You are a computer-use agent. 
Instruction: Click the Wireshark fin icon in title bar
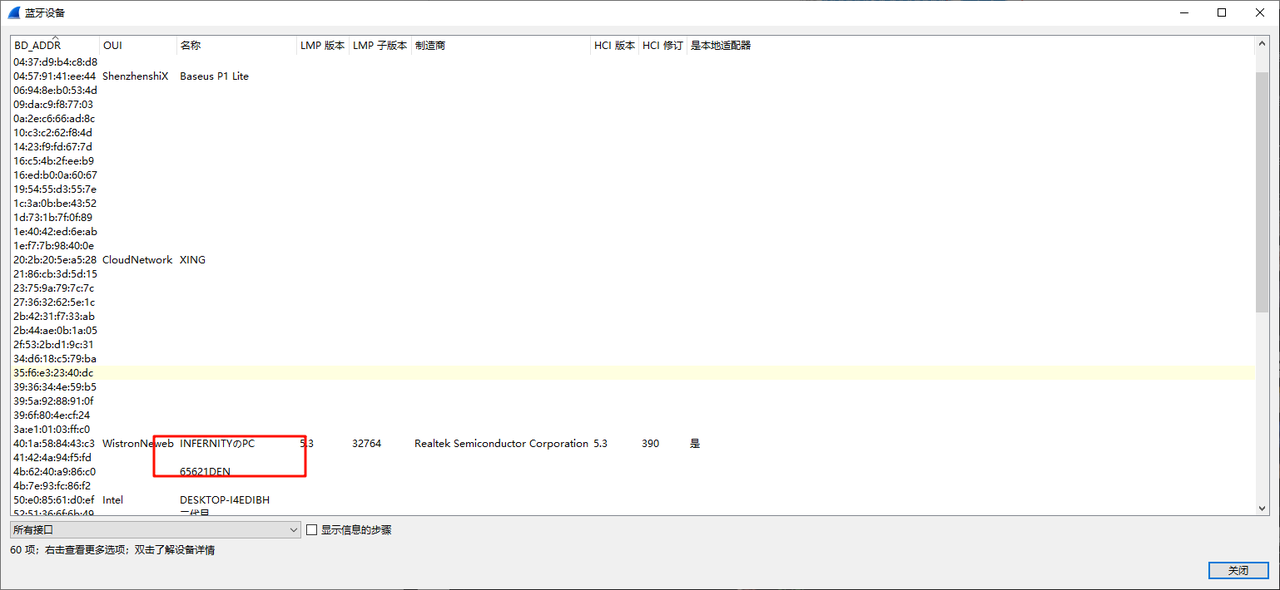pyautogui.click(x=13, y=12)
